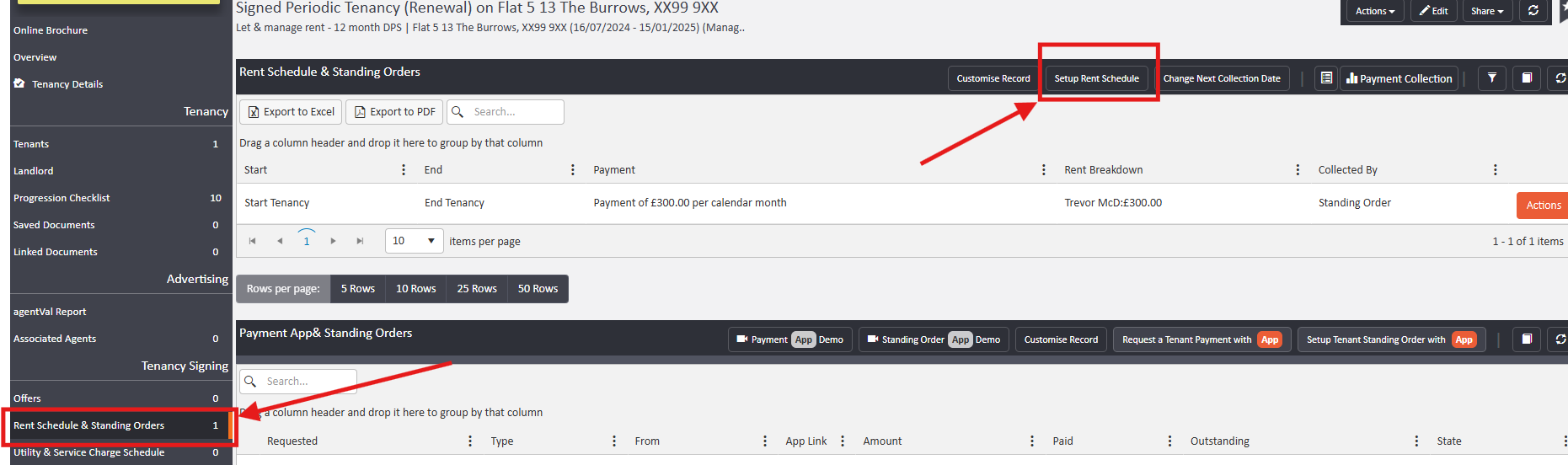Open the Actions dropdown at top right
The height and width of the screenshot is (465, 1568).
click(x=1374, y=11)
